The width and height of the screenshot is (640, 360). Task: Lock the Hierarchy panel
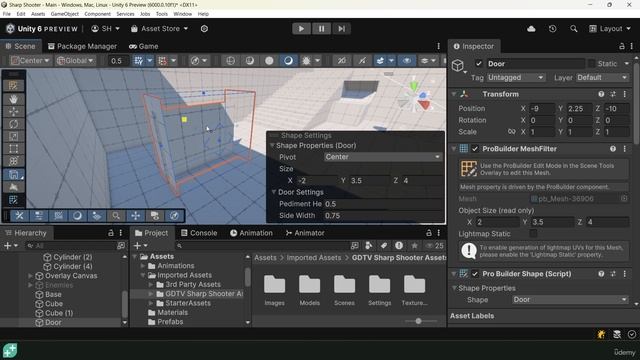[x=111, y=233]
